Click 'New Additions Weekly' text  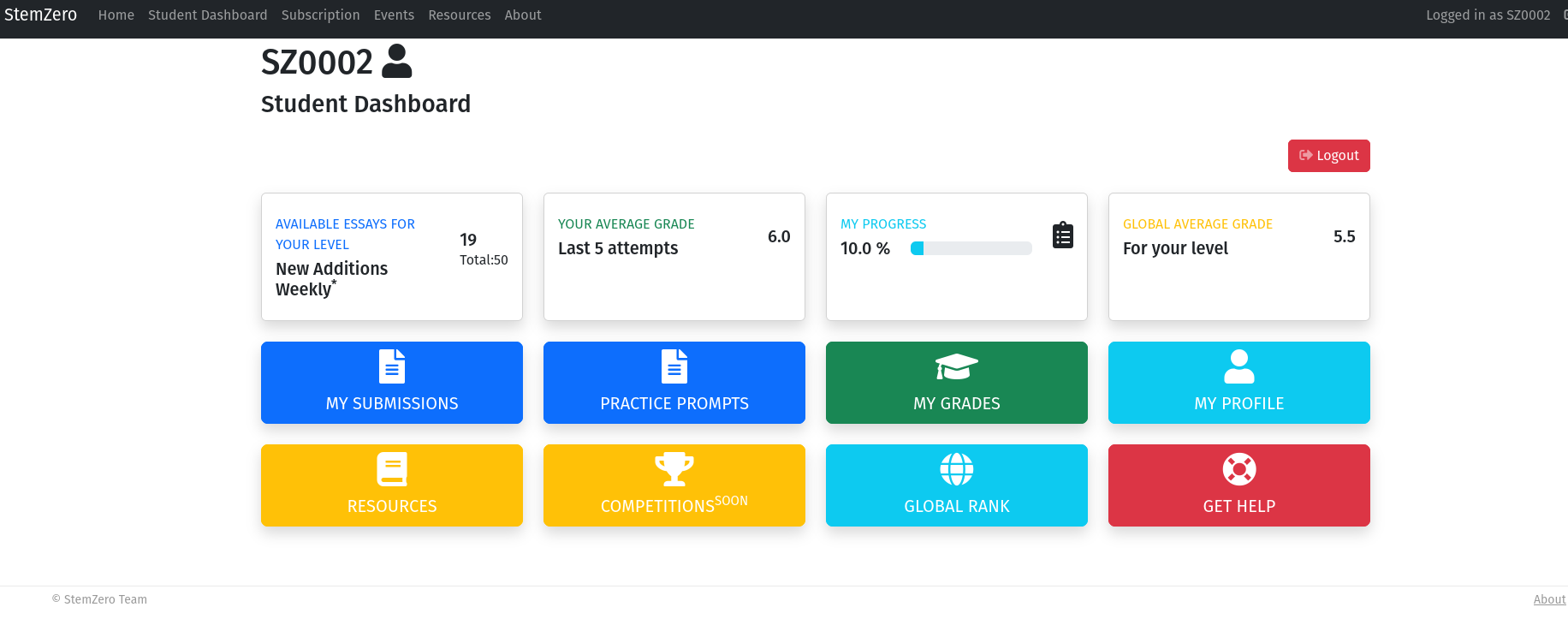click(x=332, y=279)
